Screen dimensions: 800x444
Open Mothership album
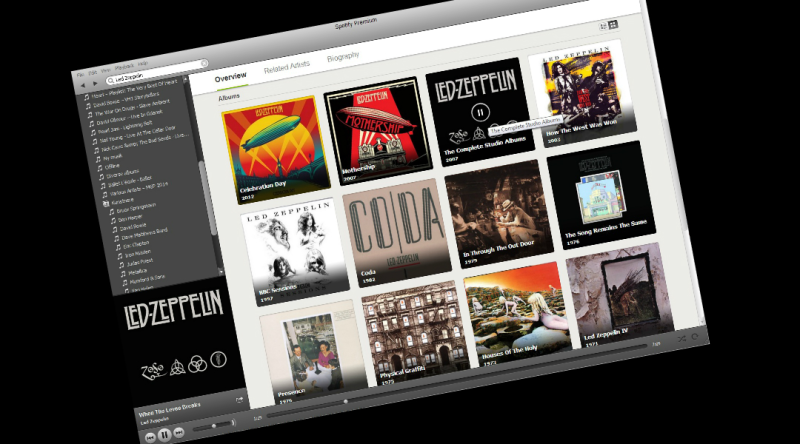(x=378, y=131)
